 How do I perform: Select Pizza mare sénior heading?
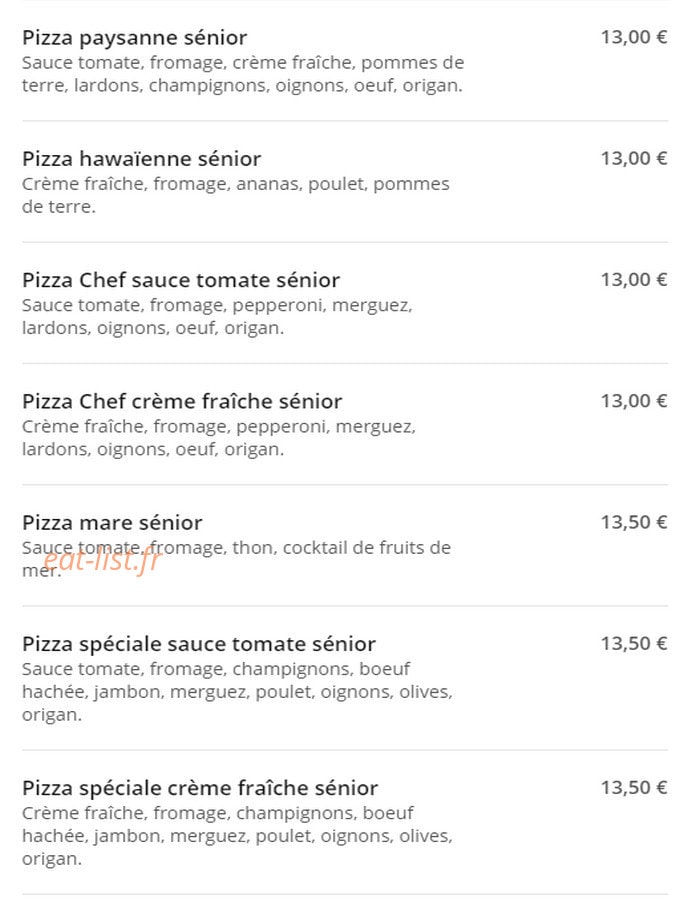point(112,523)
